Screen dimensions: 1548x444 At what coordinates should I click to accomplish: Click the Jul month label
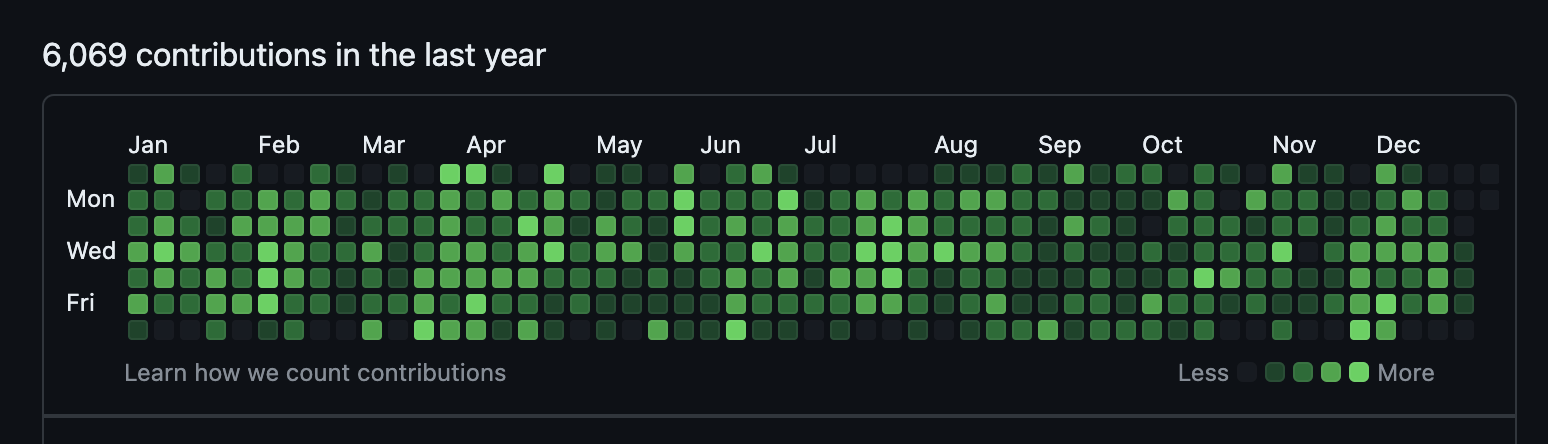tap(820, 145)
